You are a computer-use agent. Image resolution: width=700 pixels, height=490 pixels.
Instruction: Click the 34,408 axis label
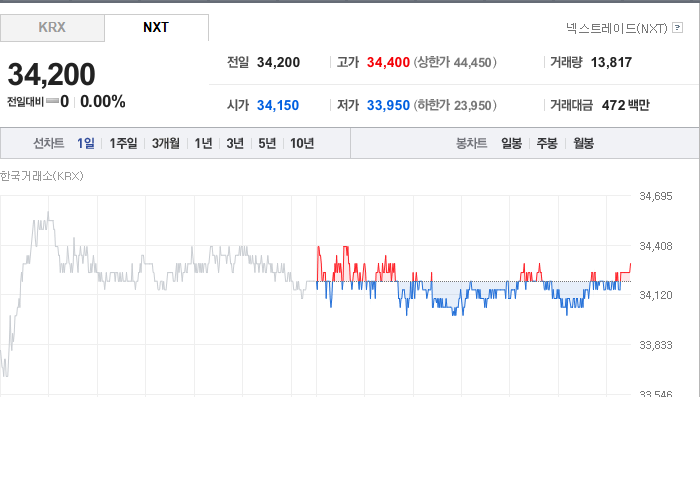click(656, 246)
